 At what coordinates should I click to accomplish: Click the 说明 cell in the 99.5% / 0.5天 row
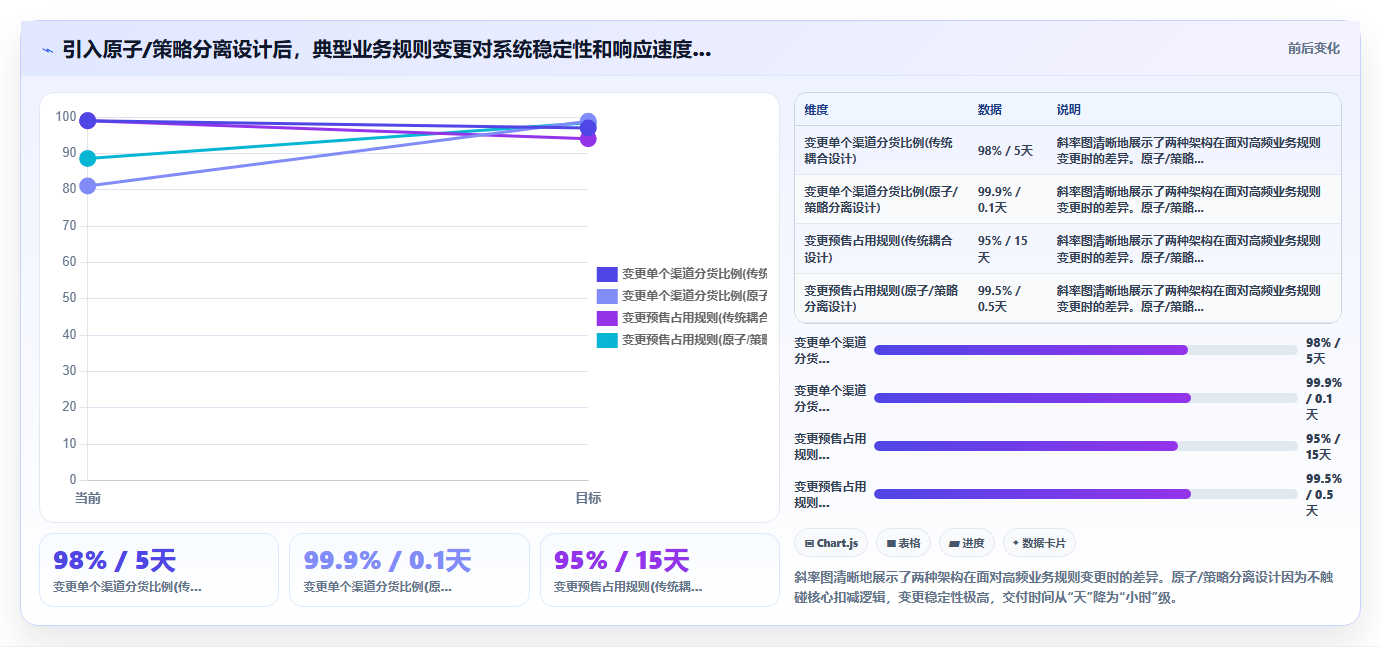pos(1193,298)
